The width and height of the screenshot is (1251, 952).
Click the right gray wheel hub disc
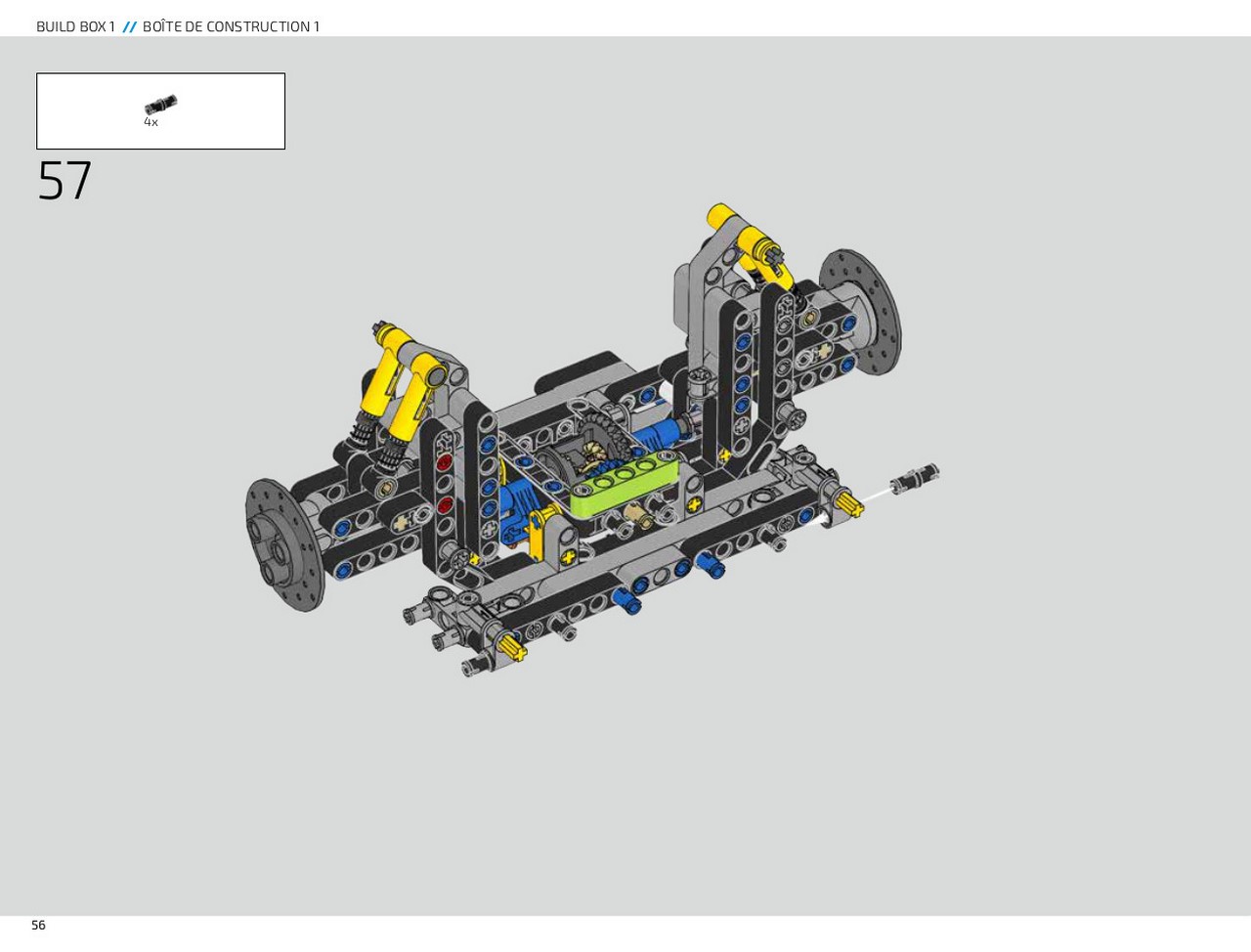(x=860, y=311)
